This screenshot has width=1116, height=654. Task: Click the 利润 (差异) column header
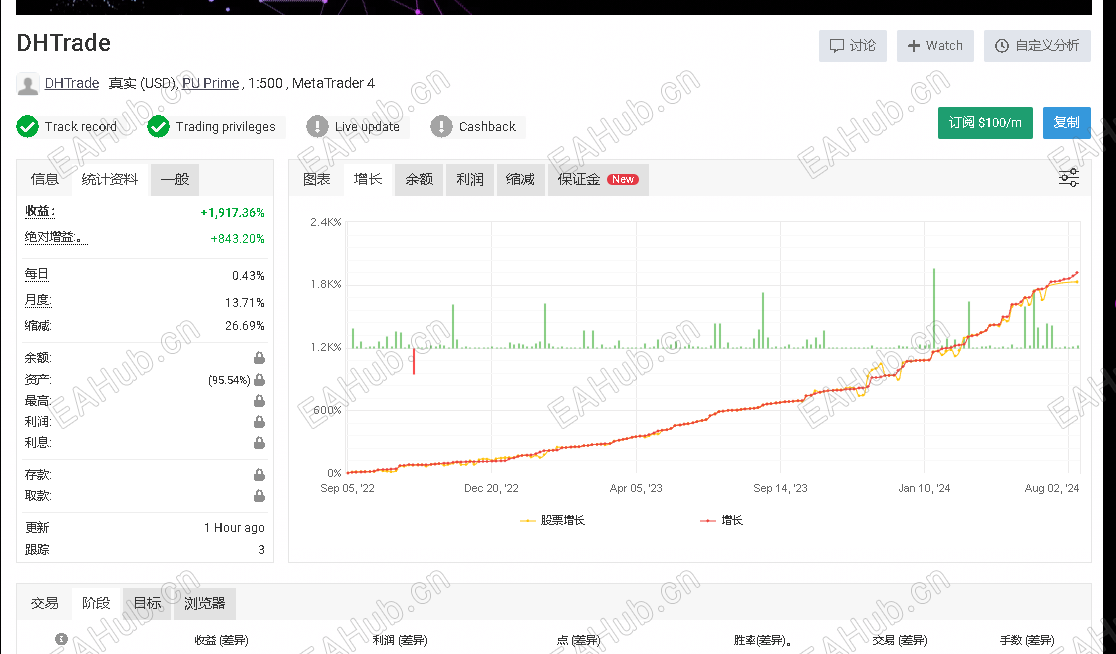(400, 640)
